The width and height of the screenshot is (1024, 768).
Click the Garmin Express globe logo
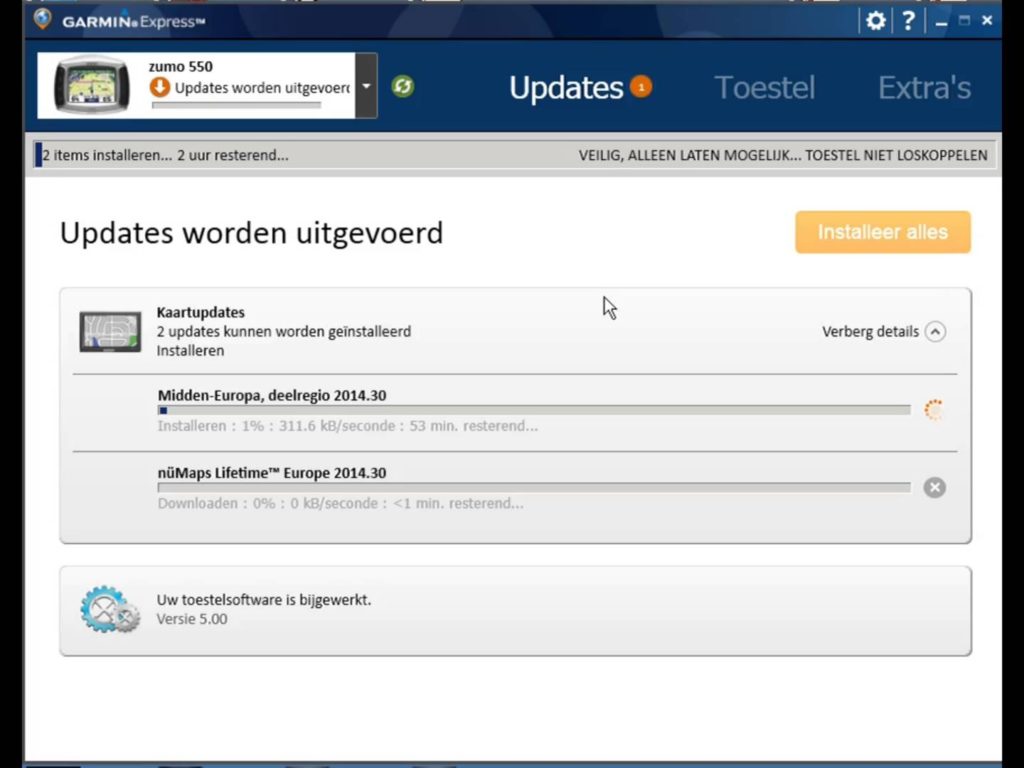point(42,19)
